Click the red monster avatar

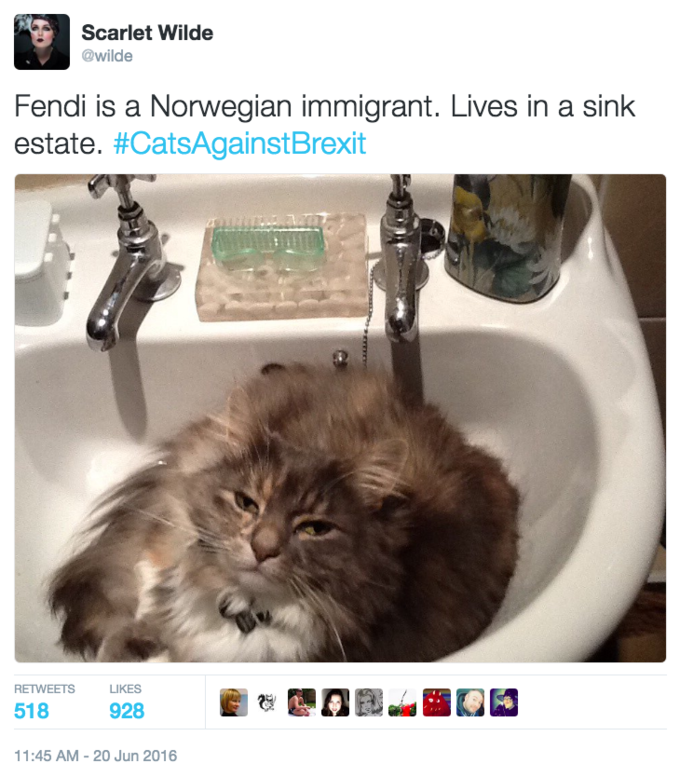coord(437,702)
